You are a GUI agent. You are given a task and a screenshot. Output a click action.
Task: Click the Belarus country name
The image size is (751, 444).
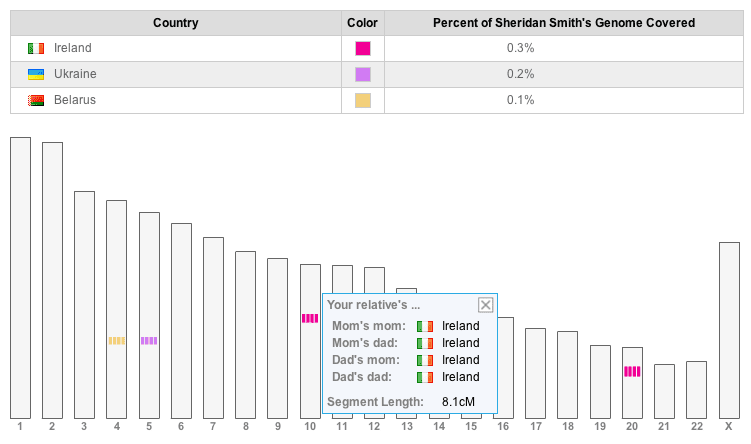(75, 100)
